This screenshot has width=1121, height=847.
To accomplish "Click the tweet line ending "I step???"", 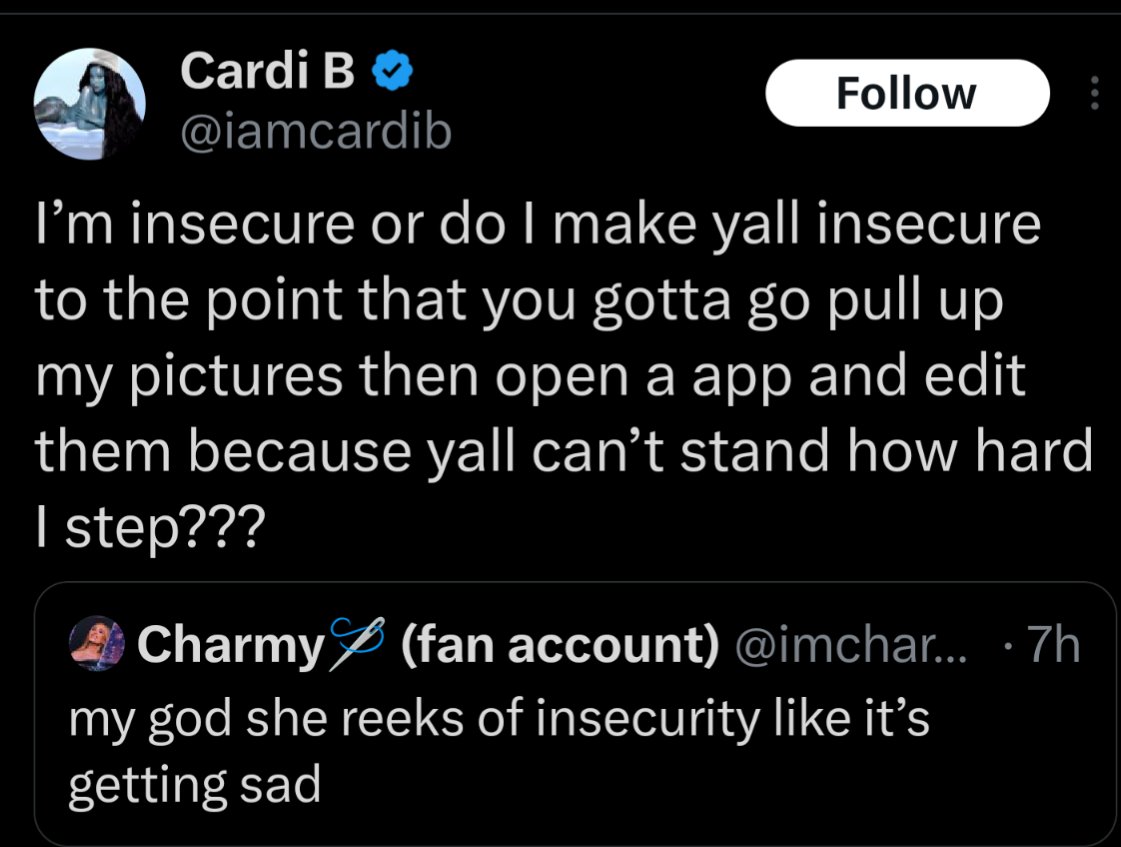I will [150, 527].
